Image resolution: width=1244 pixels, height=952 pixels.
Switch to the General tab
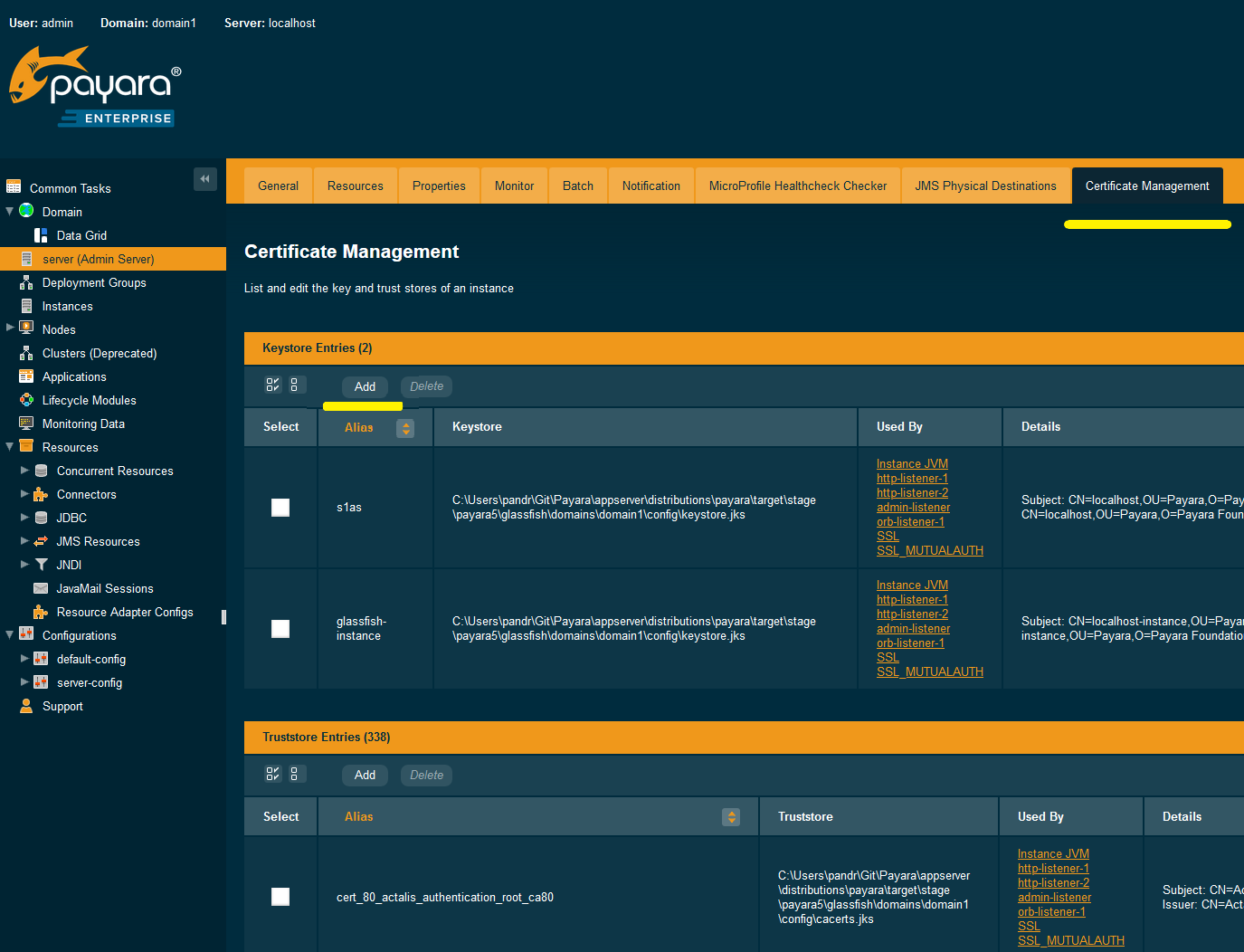pos(278,186)
